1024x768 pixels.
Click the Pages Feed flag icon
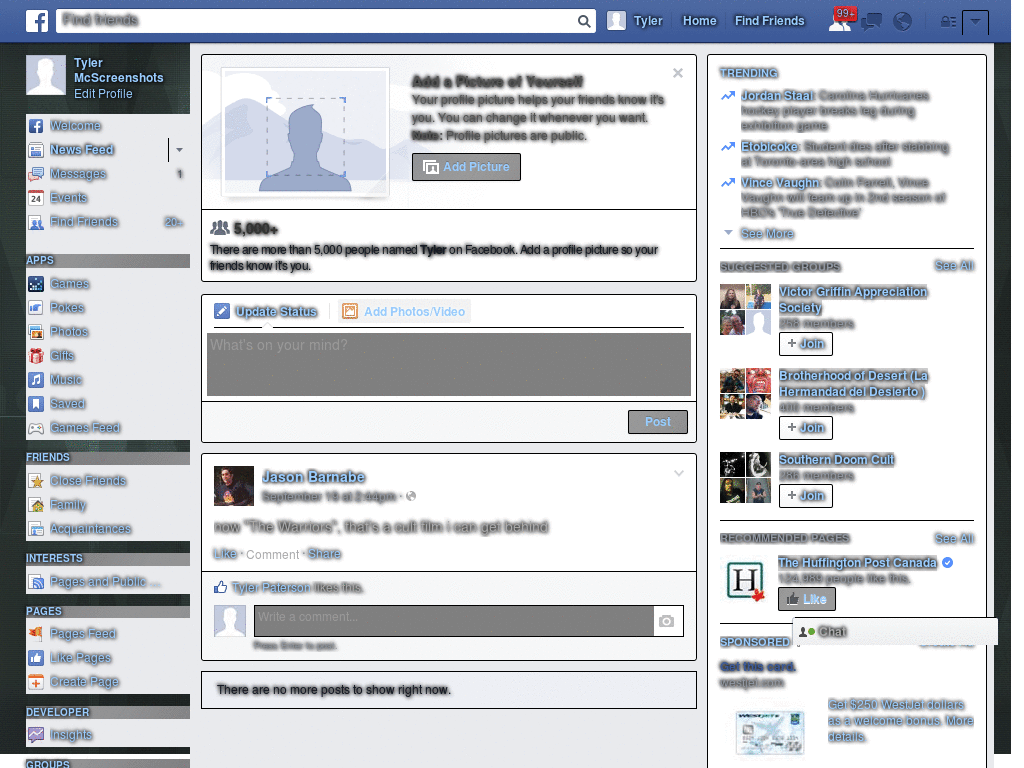pos(36,633)
